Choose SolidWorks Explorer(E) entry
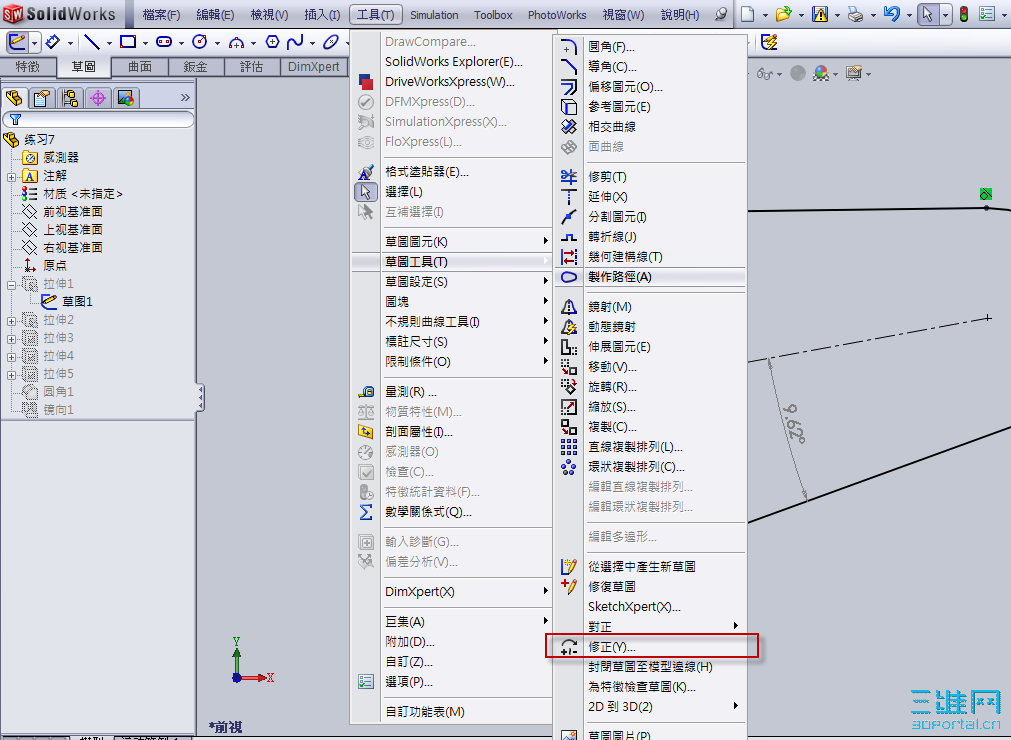The image size is (1011, 740). click(451, 61)
